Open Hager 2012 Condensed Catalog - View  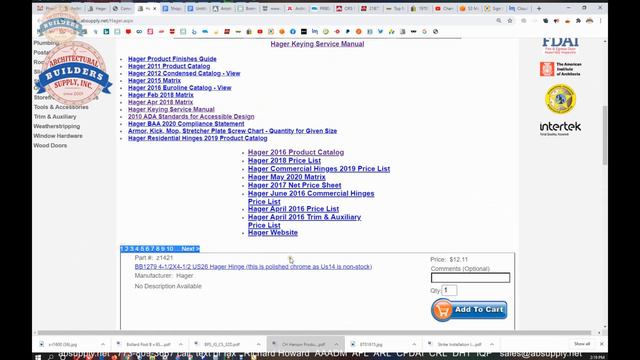point(184,73)
